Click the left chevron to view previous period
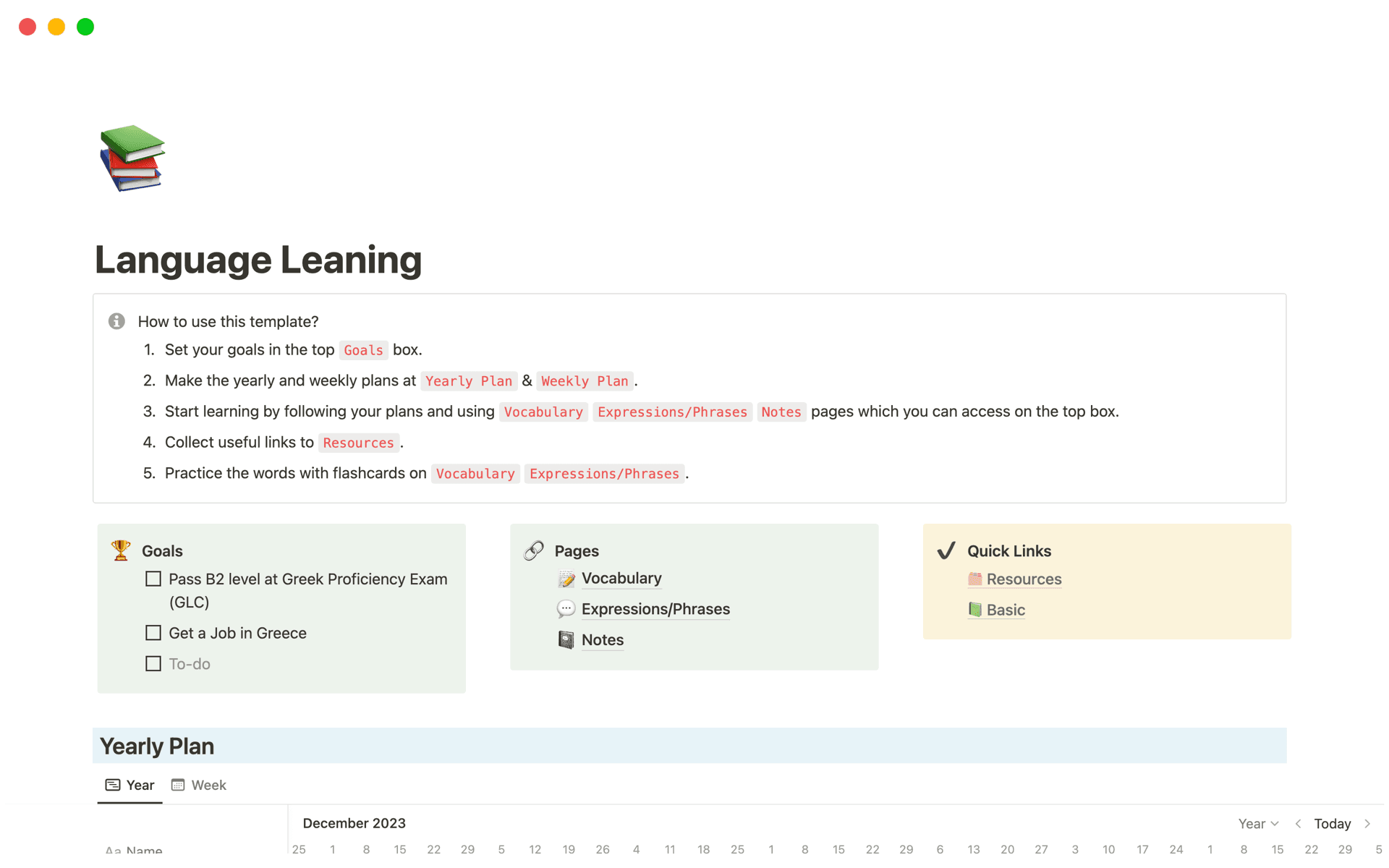This screenshot has height=868, width=1389. point(1297,823)
